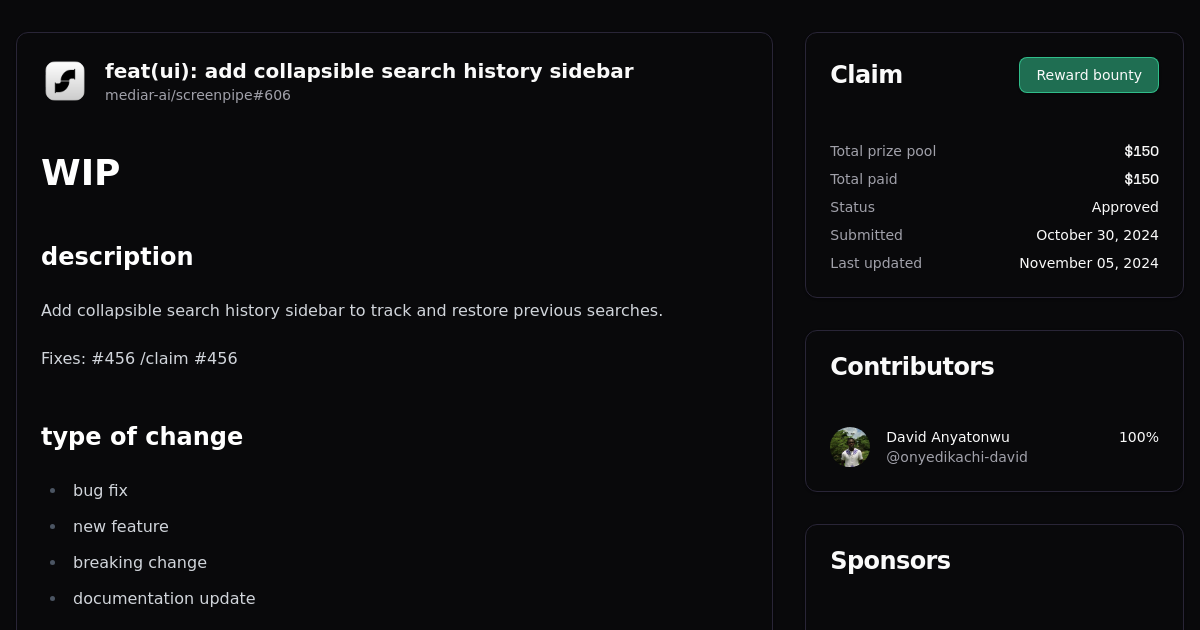The width and height of the screenshot is (1200, 630).
Task: Open the description section heading
Action: click(x=117, y=256)
